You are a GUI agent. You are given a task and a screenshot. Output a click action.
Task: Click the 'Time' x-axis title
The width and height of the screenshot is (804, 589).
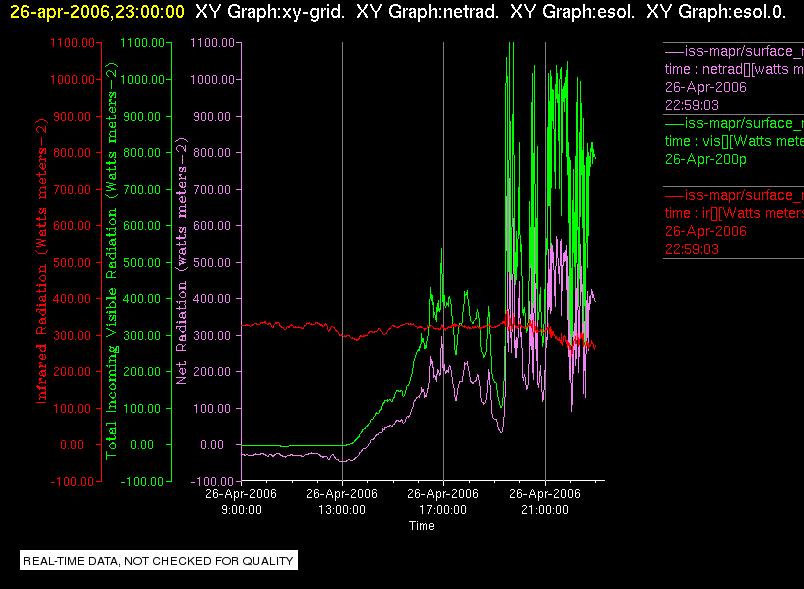421,526
